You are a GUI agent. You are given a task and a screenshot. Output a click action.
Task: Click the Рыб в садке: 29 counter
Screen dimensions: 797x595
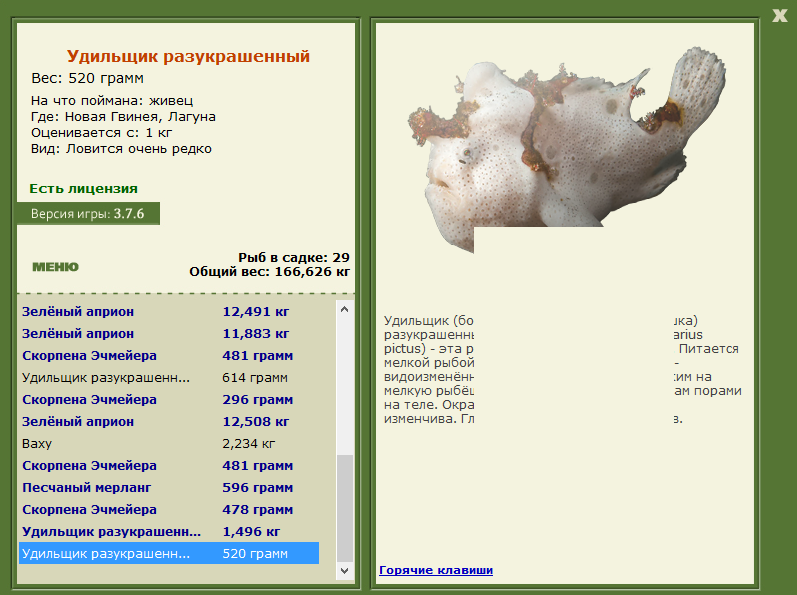point(294,258)
